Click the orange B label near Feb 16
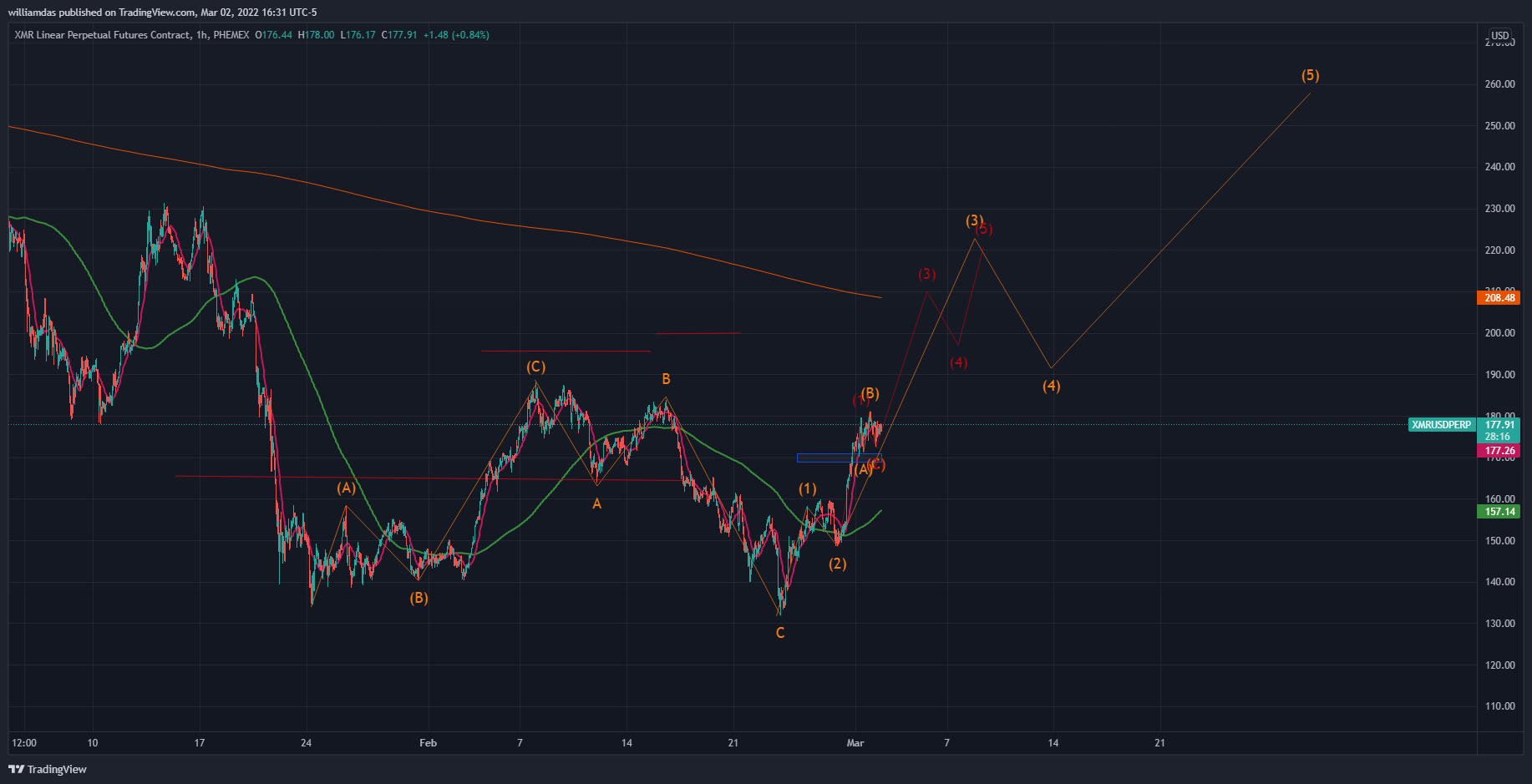This screenshot has height=784, width=1532. click(666, 379)
